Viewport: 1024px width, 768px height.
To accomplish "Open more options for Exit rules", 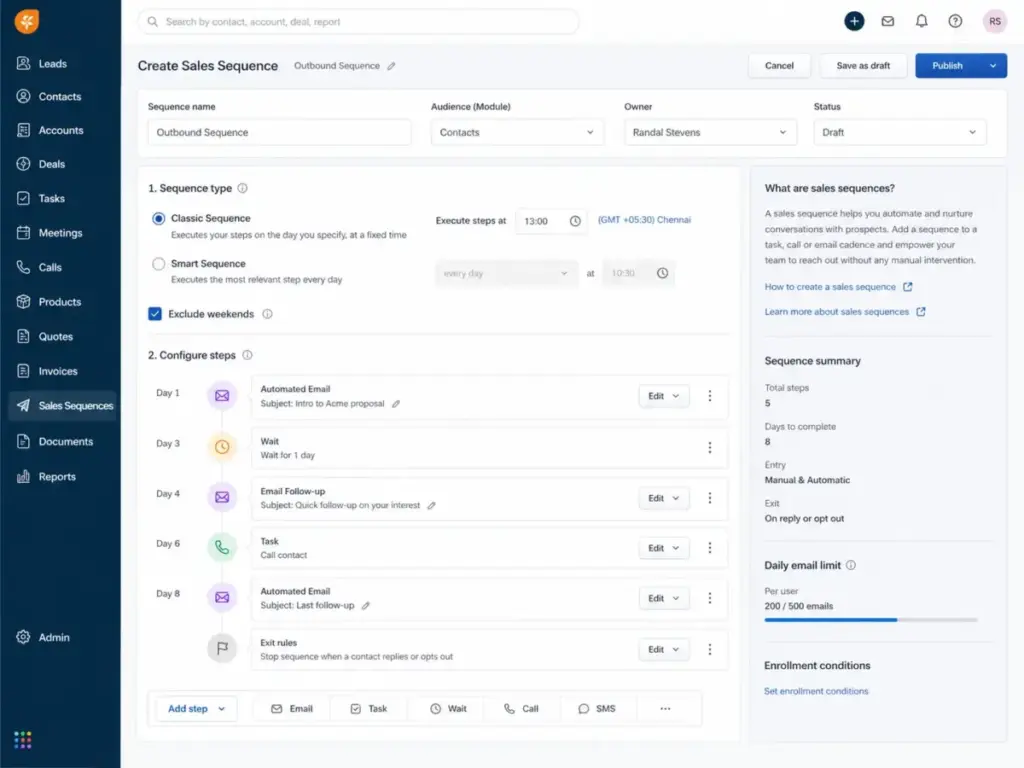I will click(710, 649).
